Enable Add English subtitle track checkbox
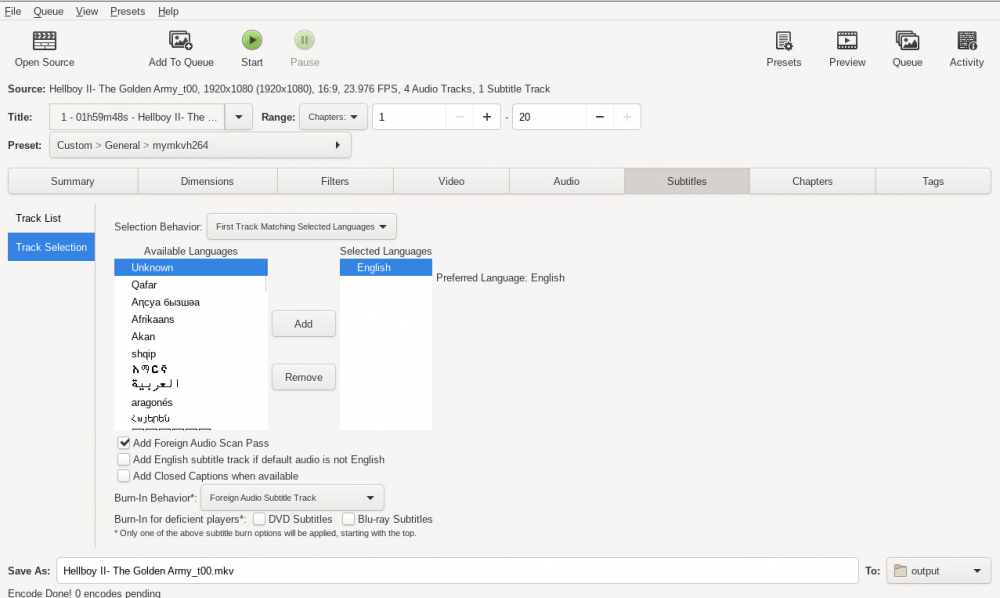 click(x=124, y=459)
